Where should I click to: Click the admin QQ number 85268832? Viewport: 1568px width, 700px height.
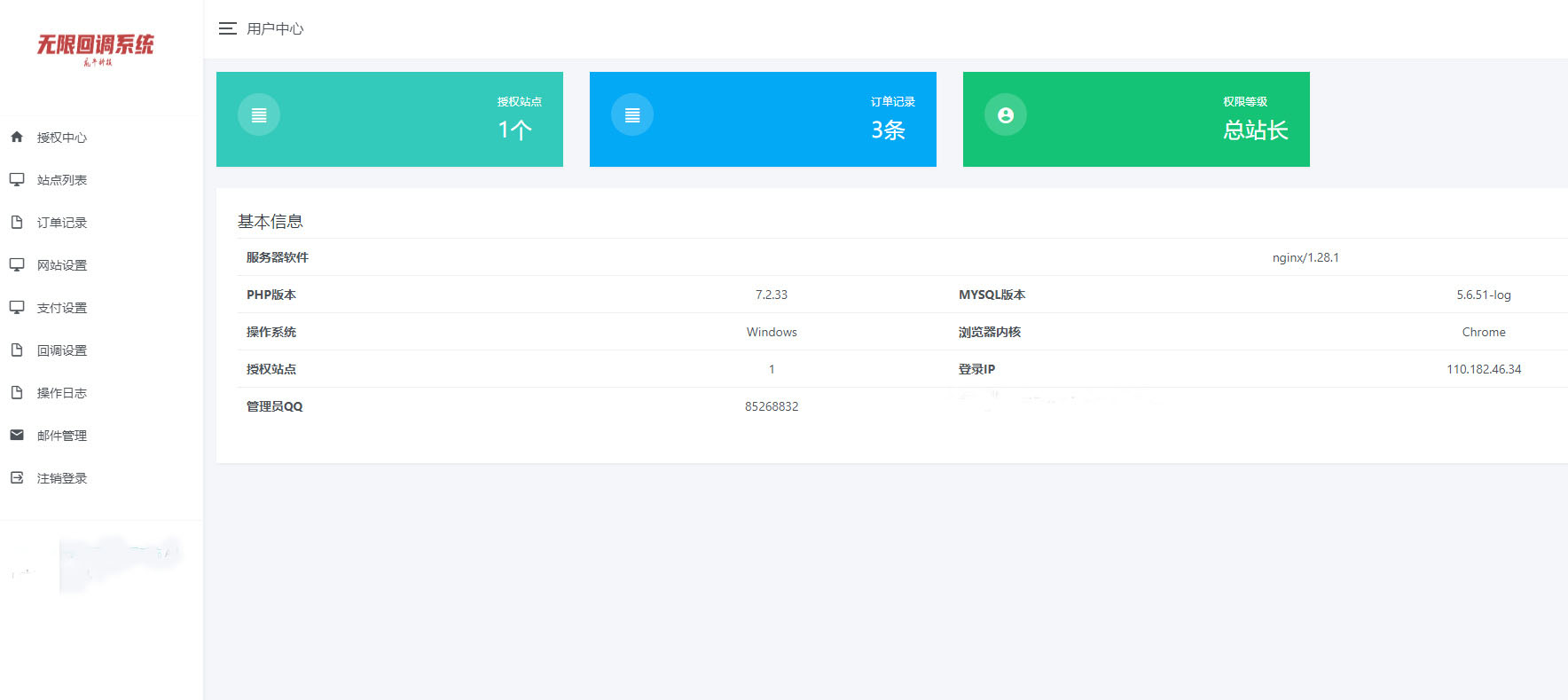(772, 406)
